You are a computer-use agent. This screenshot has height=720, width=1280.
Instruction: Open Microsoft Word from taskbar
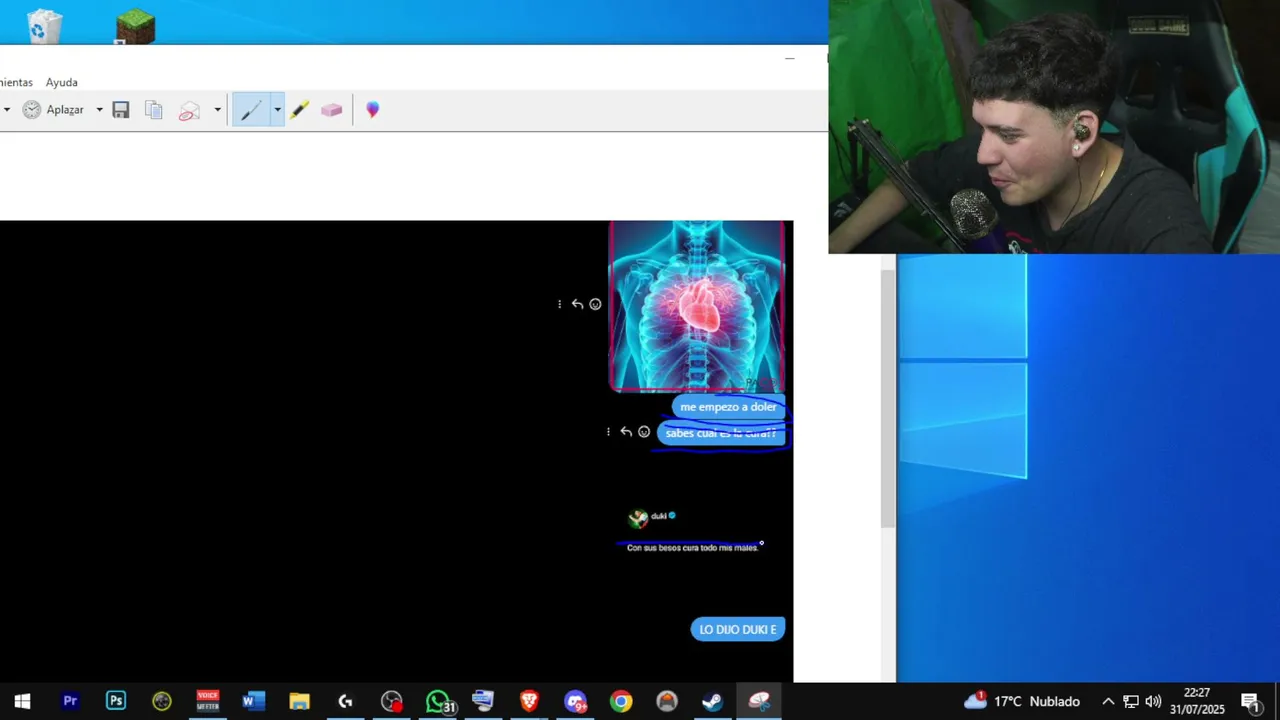click(253, 701)
